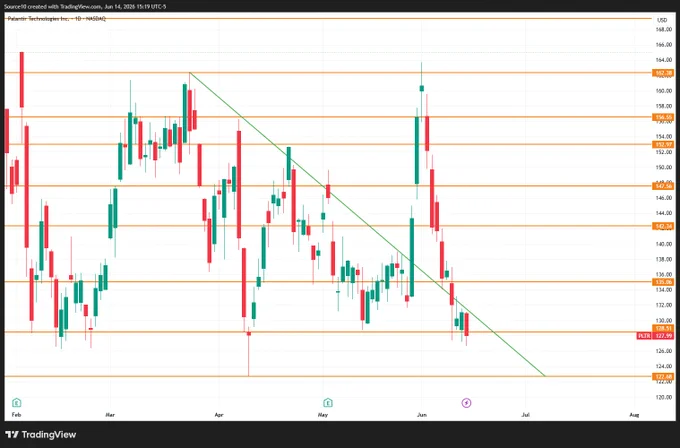Viewport: 680px width, 448px height.
Task: Click the Feb label on the time axis
Action: pos(16,415)
